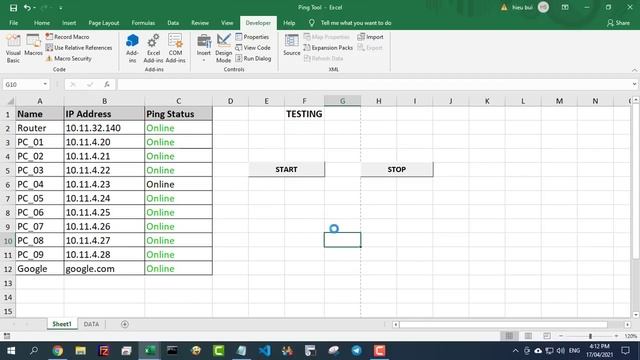This screenshot has width=640, height=360.
Task: Select all cells via corner button
Action: point(8,101)
